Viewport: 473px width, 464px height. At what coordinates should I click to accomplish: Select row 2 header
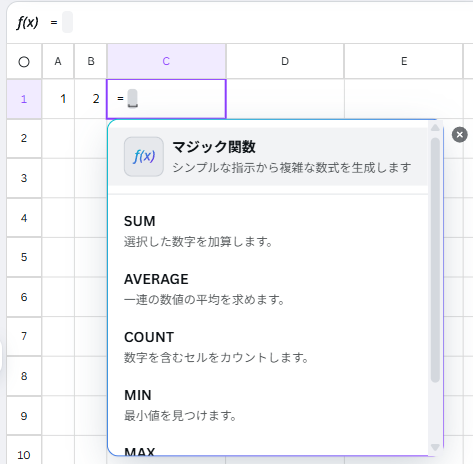tap(24, 138)
